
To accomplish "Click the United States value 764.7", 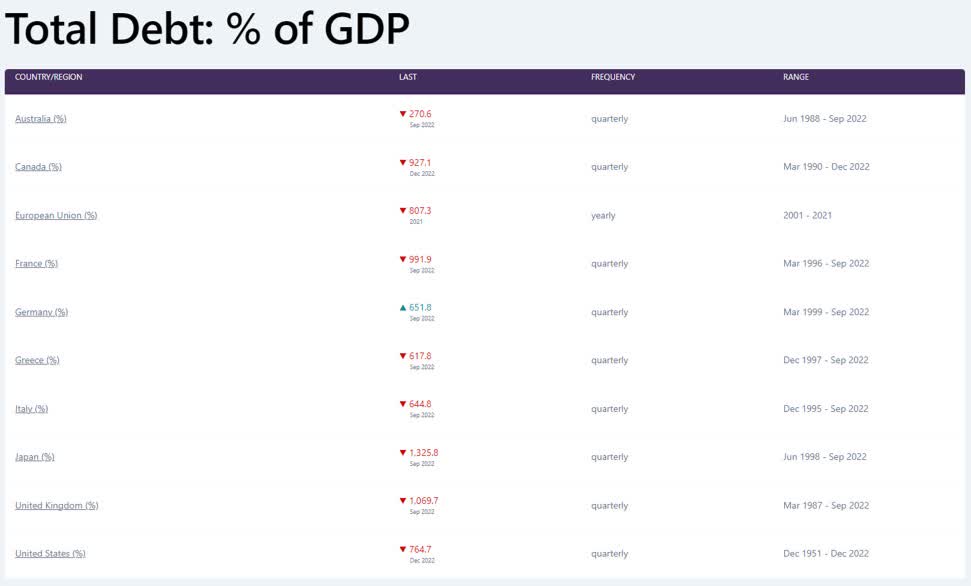I will (420, 549).
